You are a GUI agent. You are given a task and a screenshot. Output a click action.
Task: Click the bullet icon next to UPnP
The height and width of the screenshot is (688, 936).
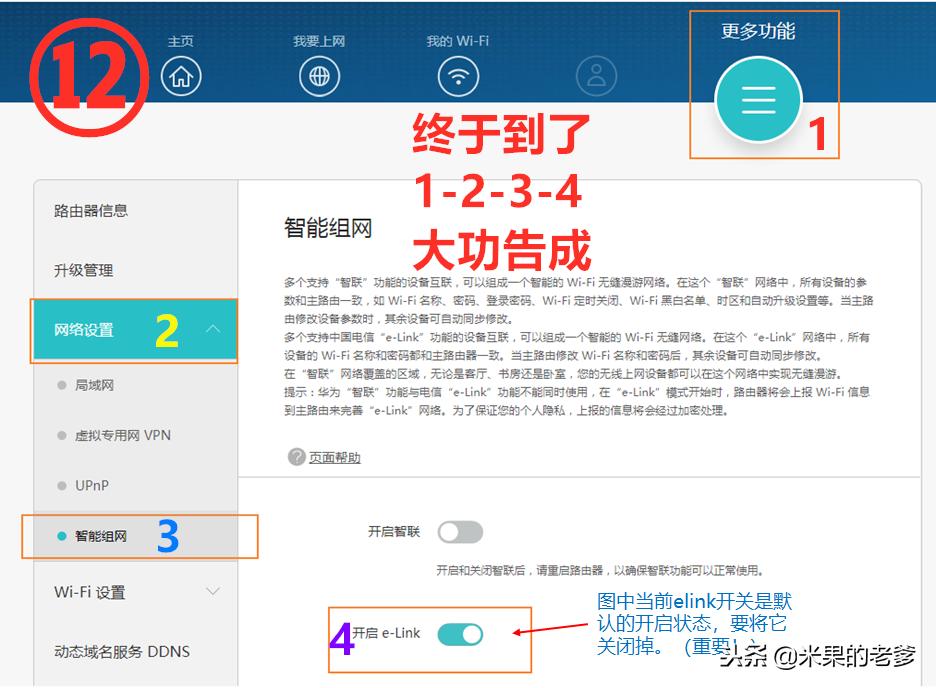(62, 485)
